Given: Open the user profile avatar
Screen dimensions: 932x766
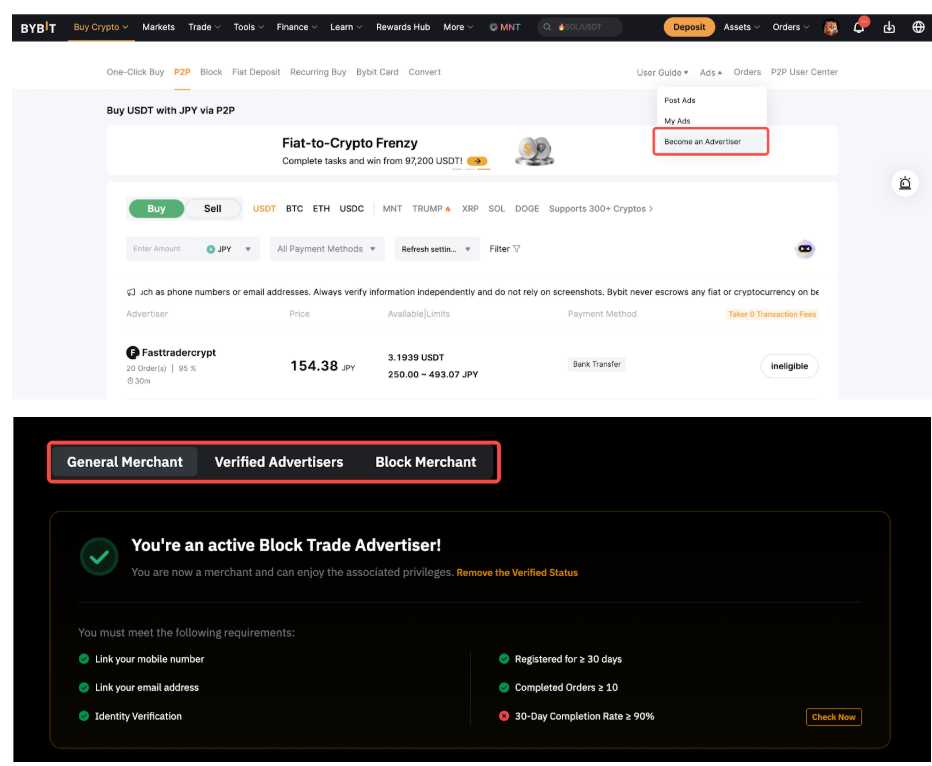Looking at the screenshot, I should 830,28.
